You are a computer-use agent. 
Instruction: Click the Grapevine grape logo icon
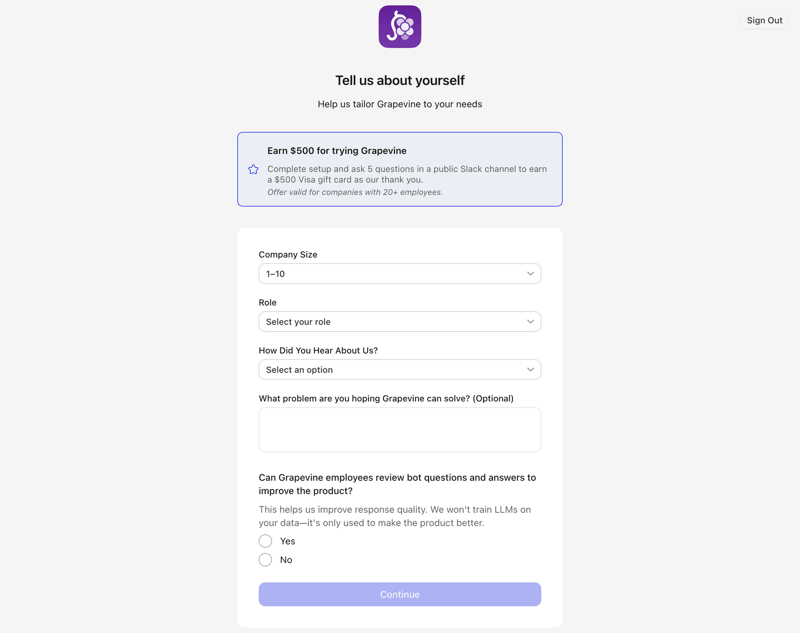point(399,27)
